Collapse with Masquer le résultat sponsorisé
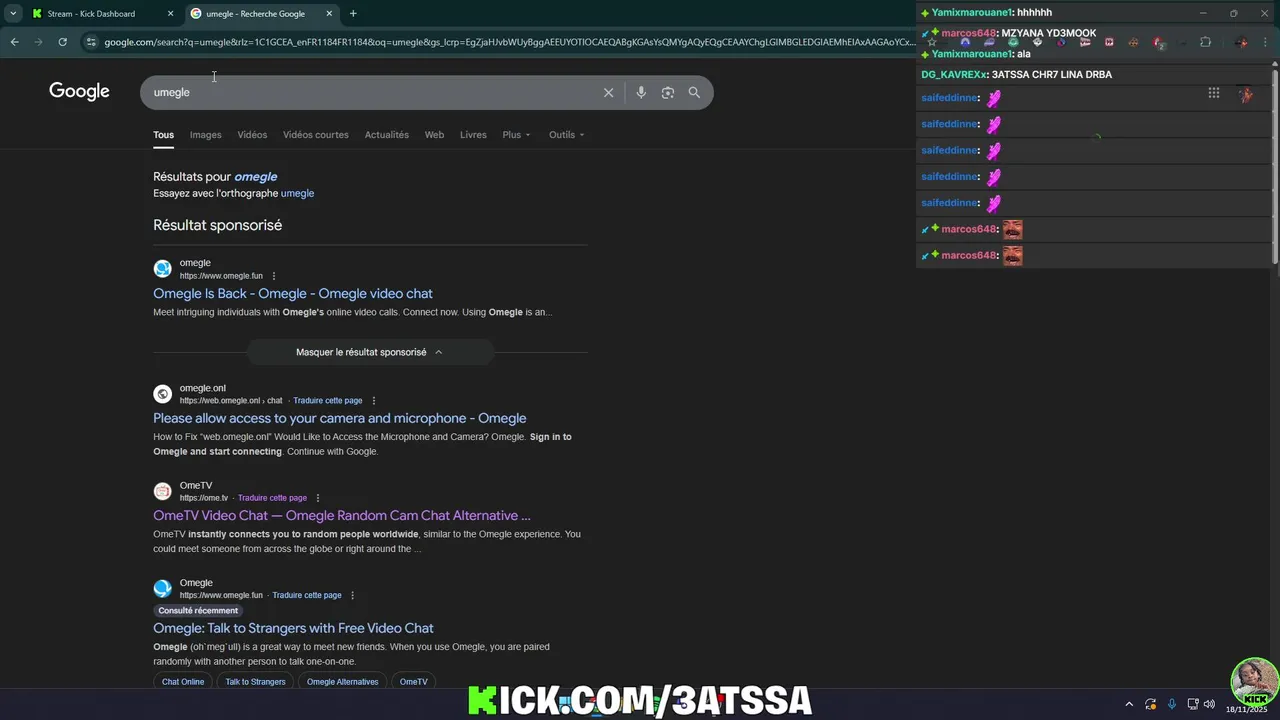Image resolution: width=1280 pixels, height=720 pixels. click(x=369, y=352)
